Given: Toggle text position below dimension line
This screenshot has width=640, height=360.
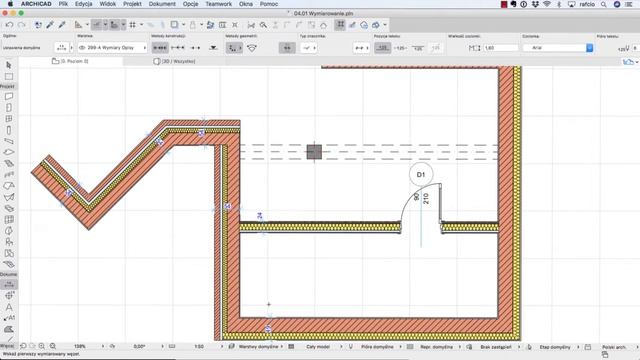Looking at the screenshot, I should pyautogui.click(x=418, y=48).
